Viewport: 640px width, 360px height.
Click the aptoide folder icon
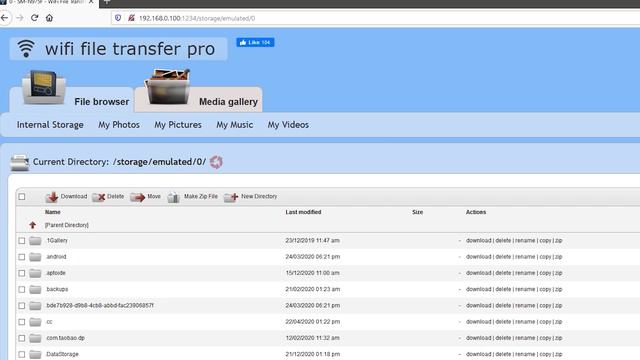pyautogui.click(x=35, y=273)
